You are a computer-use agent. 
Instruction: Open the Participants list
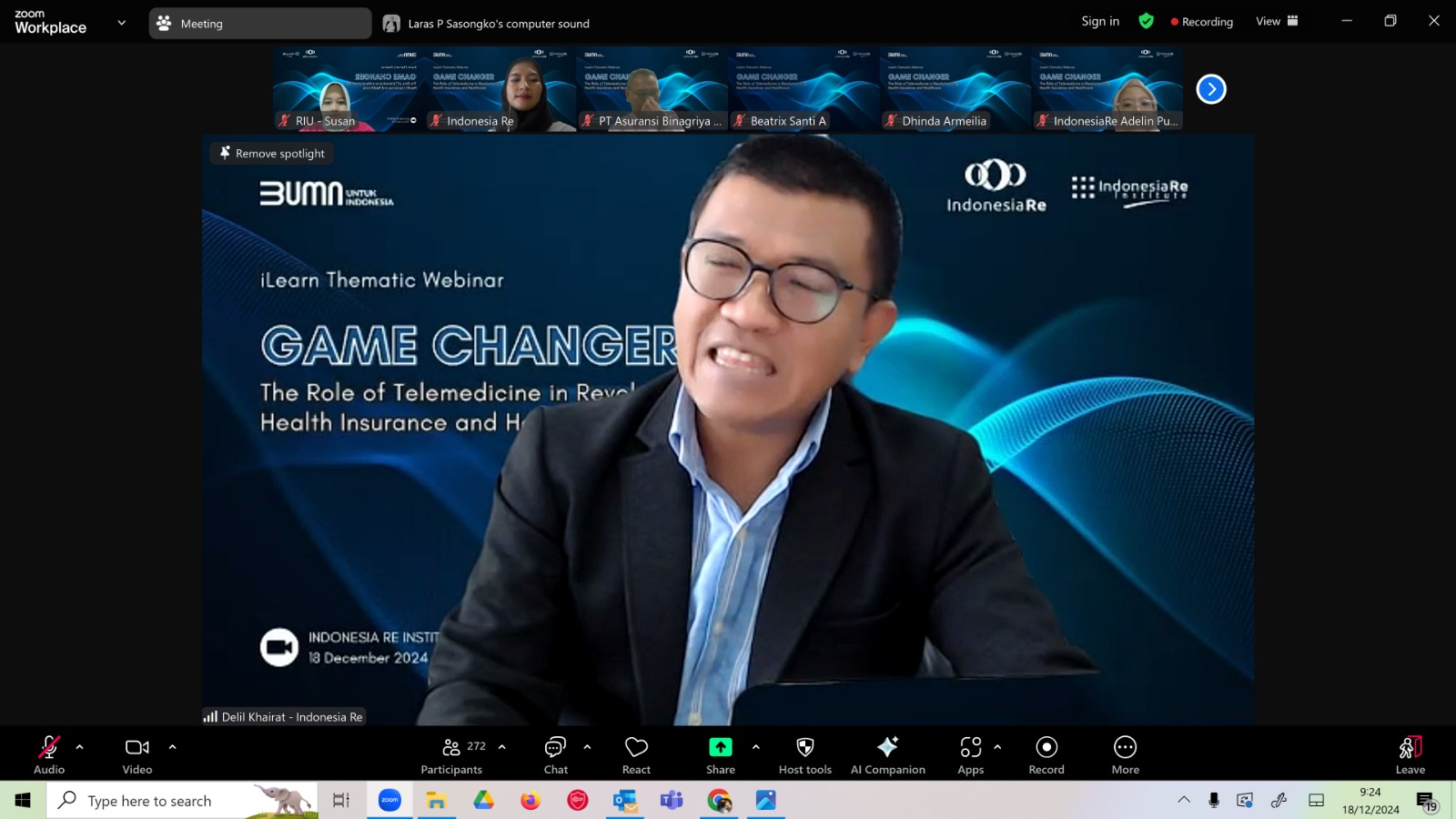452,755
